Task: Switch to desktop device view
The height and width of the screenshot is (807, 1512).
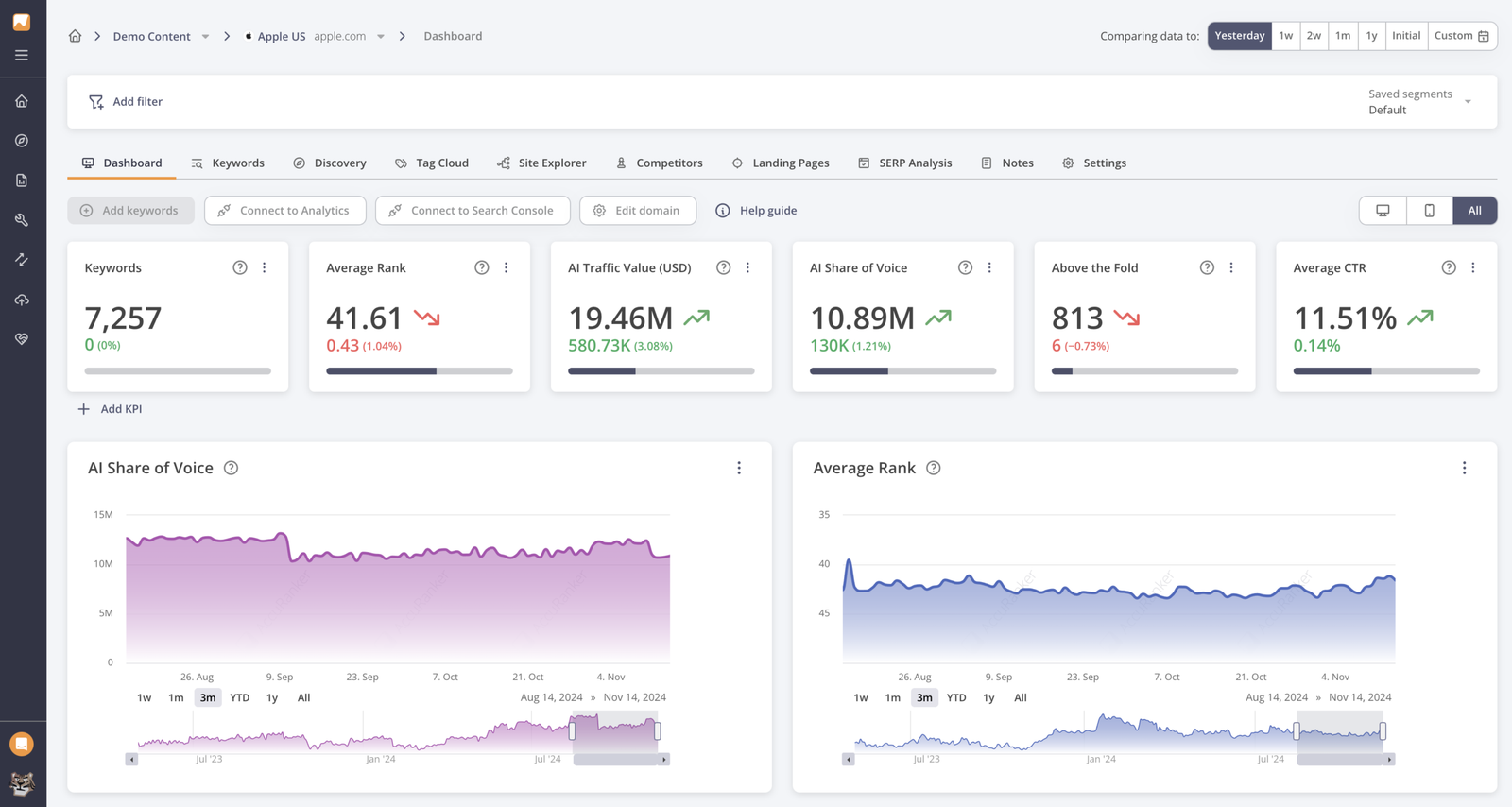Action: coord(1383,211)
